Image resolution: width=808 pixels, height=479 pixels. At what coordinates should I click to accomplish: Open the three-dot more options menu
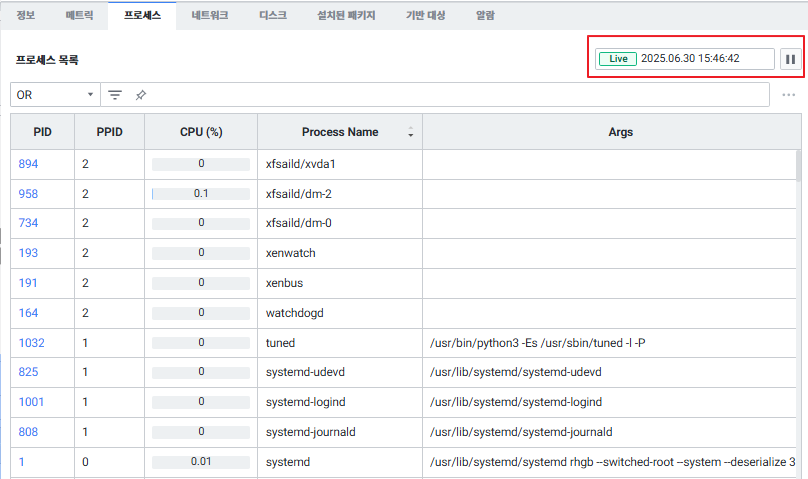(788, 95)
